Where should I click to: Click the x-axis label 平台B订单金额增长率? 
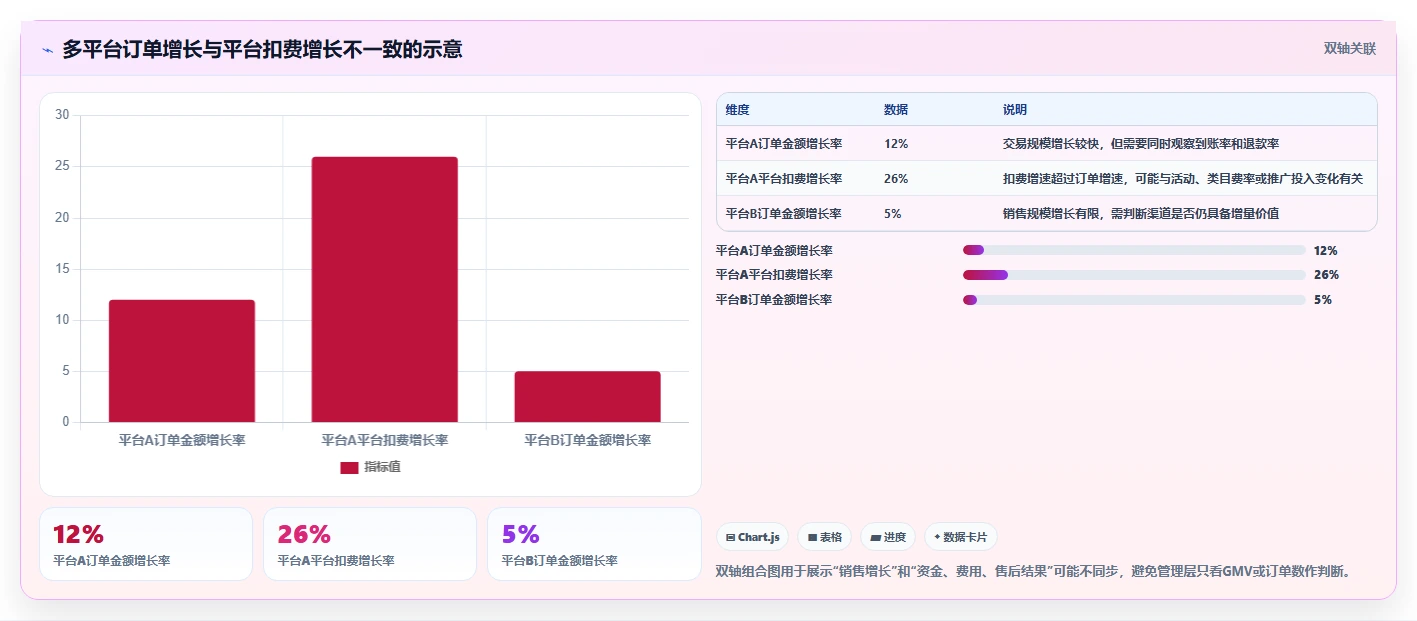point(588,440)
